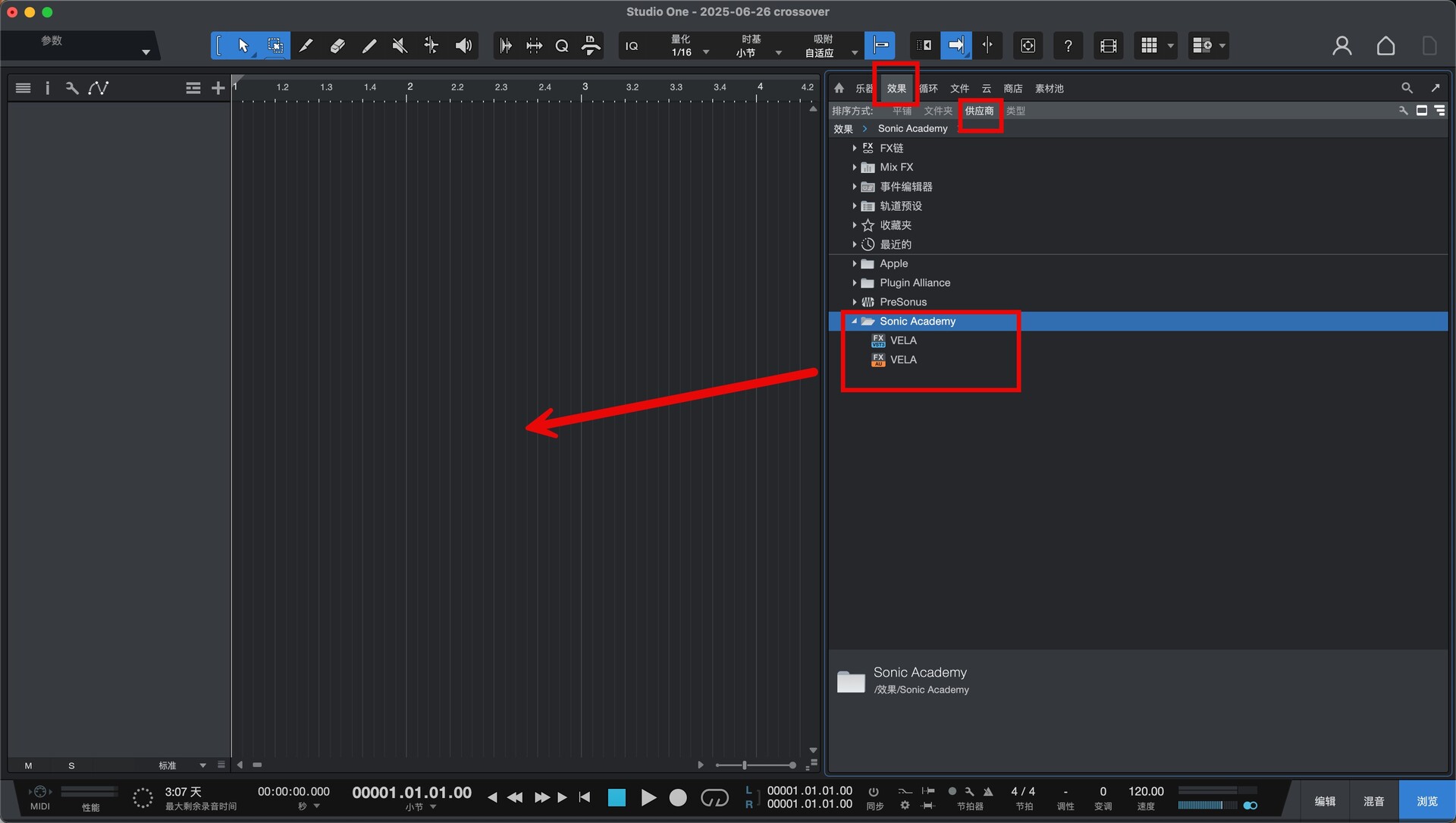Click the browser Home icon
This screenshot has width=1456, height=823.
coord(839,88)
